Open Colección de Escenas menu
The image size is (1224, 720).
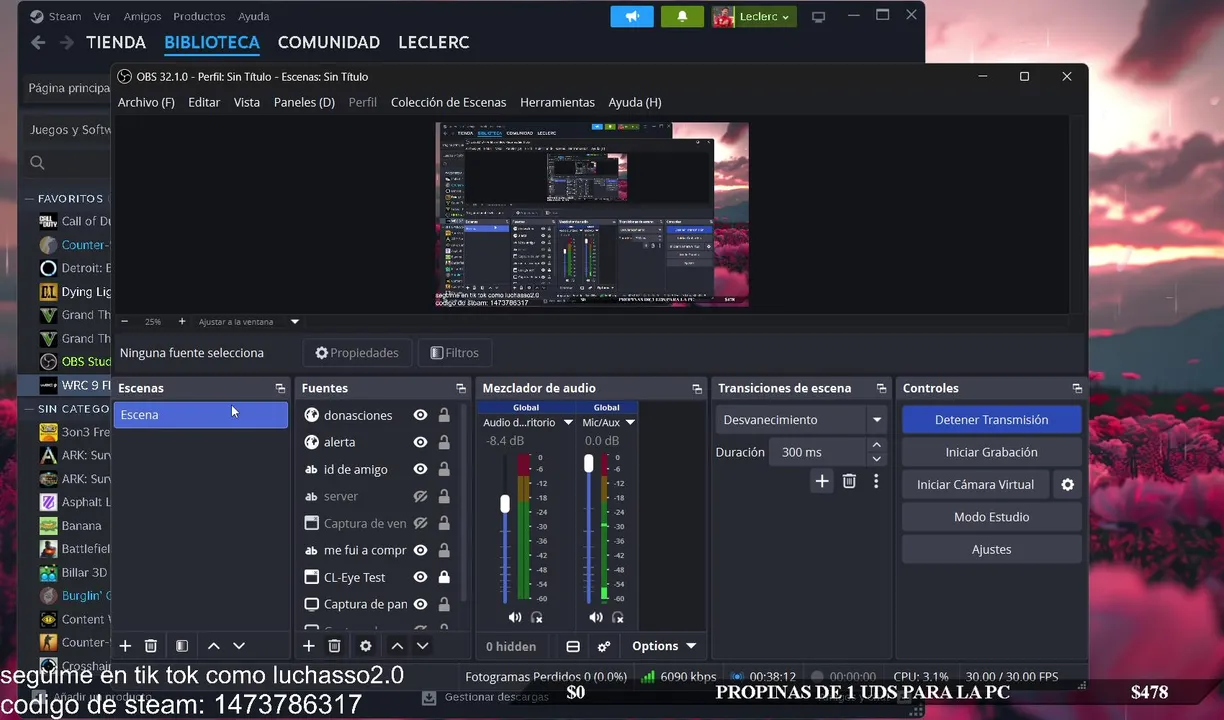click(448, 102)
